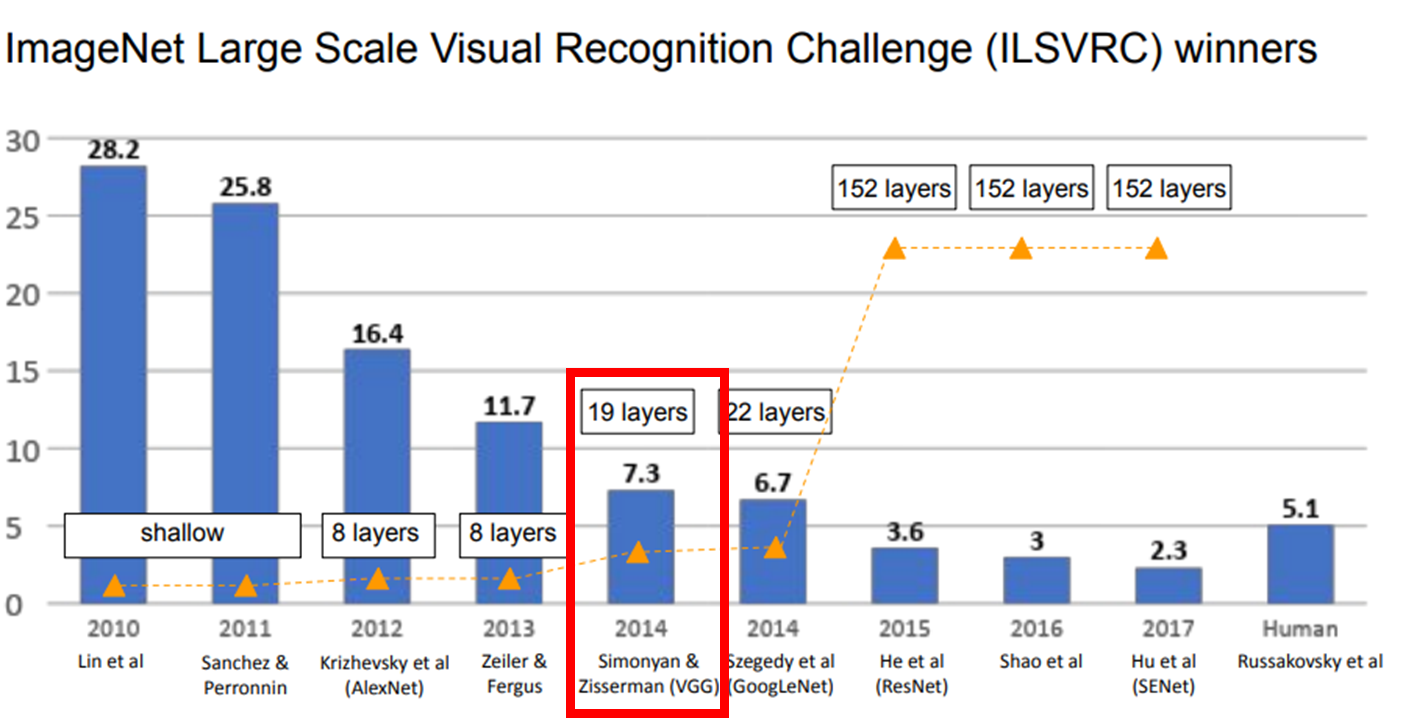1403x718 pixels.
Task: Select the ResNet 2015 blue bar
Action: pos(905,575)
